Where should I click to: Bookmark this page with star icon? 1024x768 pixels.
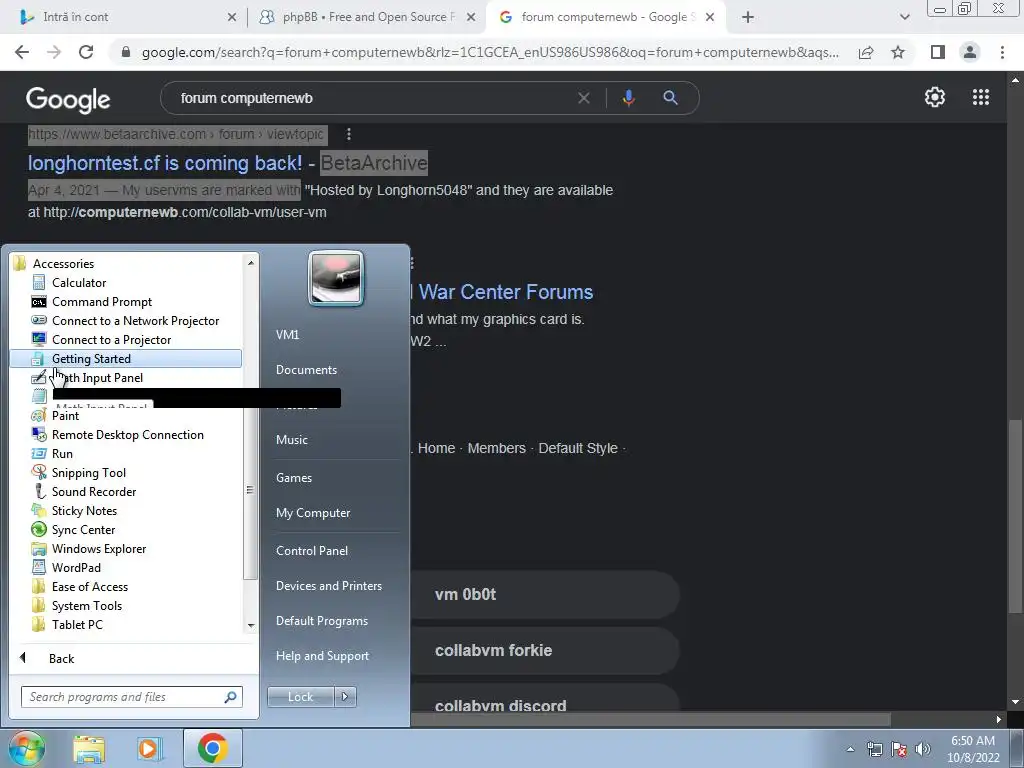click(x=898, y=52)
